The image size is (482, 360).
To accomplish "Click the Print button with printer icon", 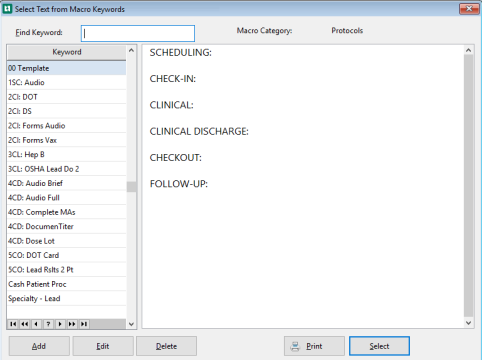I will pyautogui.click(x=314, y=346).
